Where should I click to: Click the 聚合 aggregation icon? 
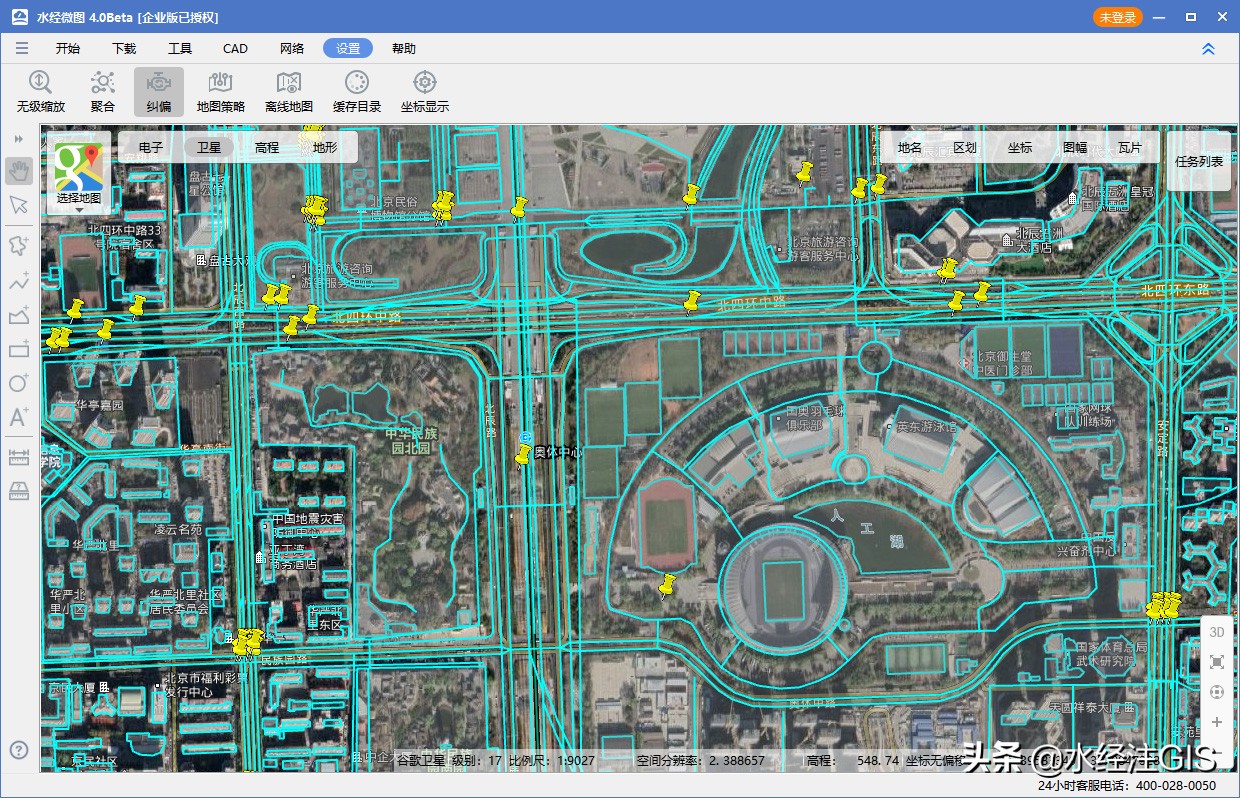click(x=102, y=92)
